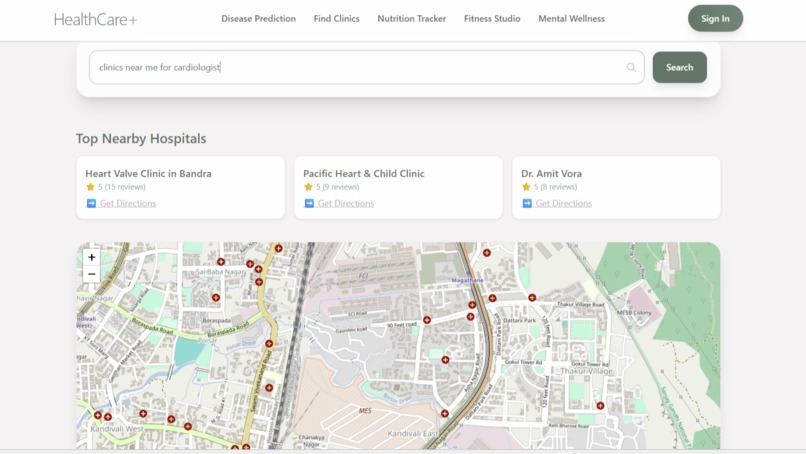Image resolution: width=806 pixels, height=454 pixels.
Task: Click the Pacific Heart & Child Clinic title
Action: click(364, 173)
